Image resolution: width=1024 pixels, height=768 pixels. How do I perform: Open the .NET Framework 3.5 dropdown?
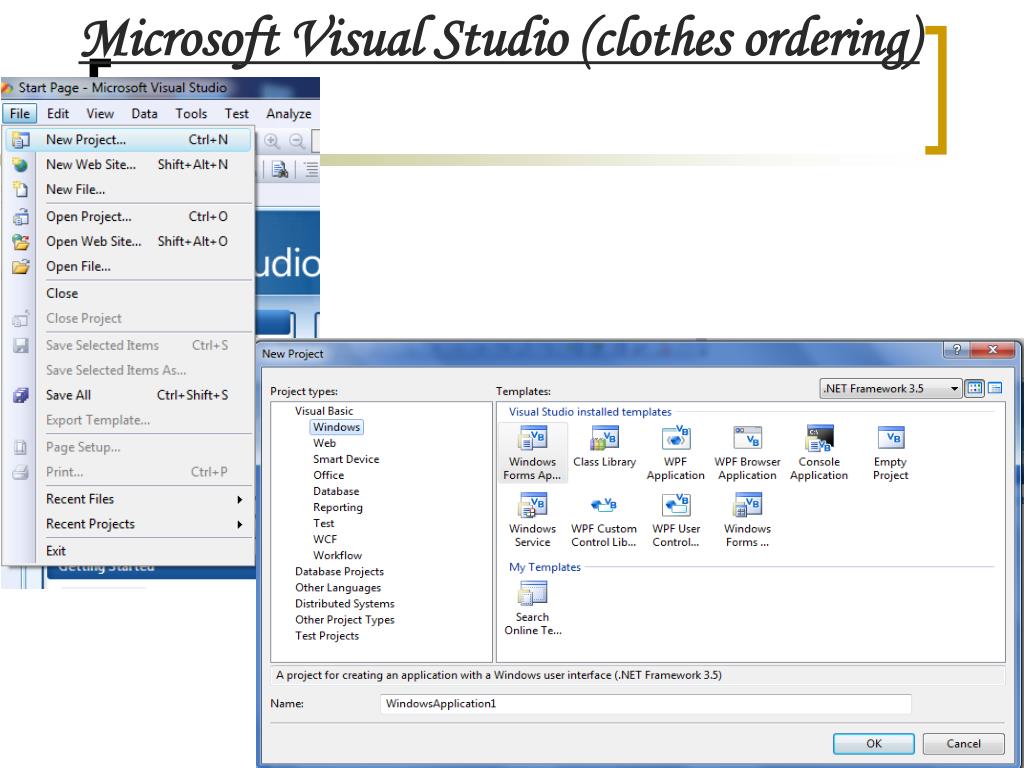(891, 389)
